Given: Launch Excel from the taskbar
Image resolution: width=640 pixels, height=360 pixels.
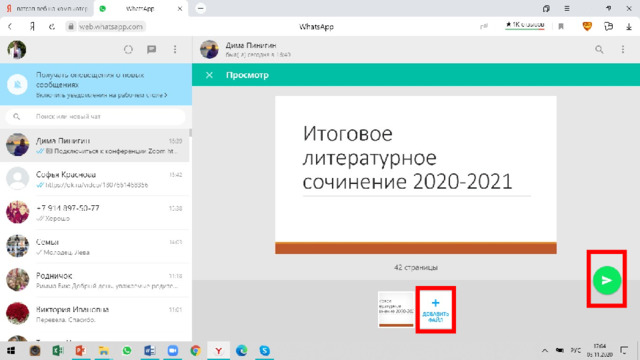Looking at the screenshot, I should pyautogui.click(x=58, y=351).
